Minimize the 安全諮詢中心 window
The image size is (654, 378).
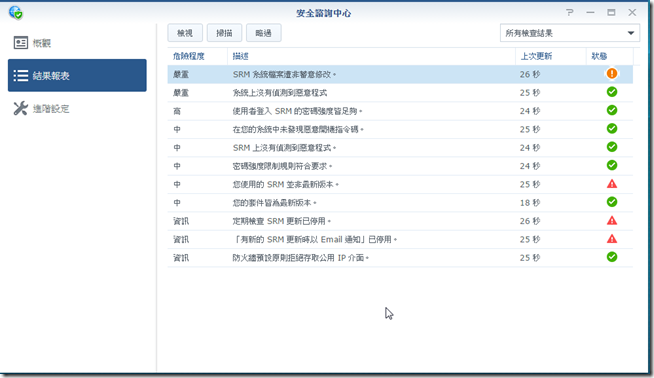coord(590,13)
